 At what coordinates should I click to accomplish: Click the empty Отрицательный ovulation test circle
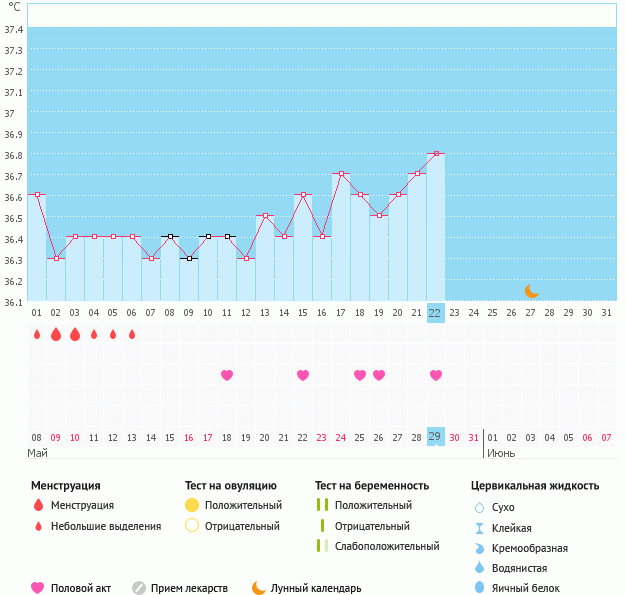192,526
